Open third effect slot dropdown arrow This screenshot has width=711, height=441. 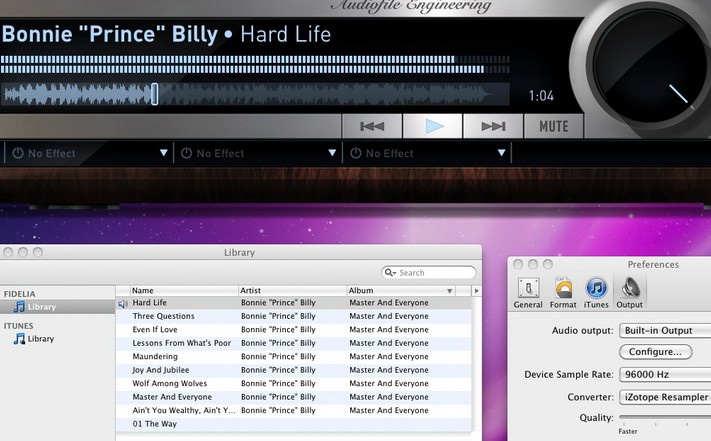click(x=502, y=153)
